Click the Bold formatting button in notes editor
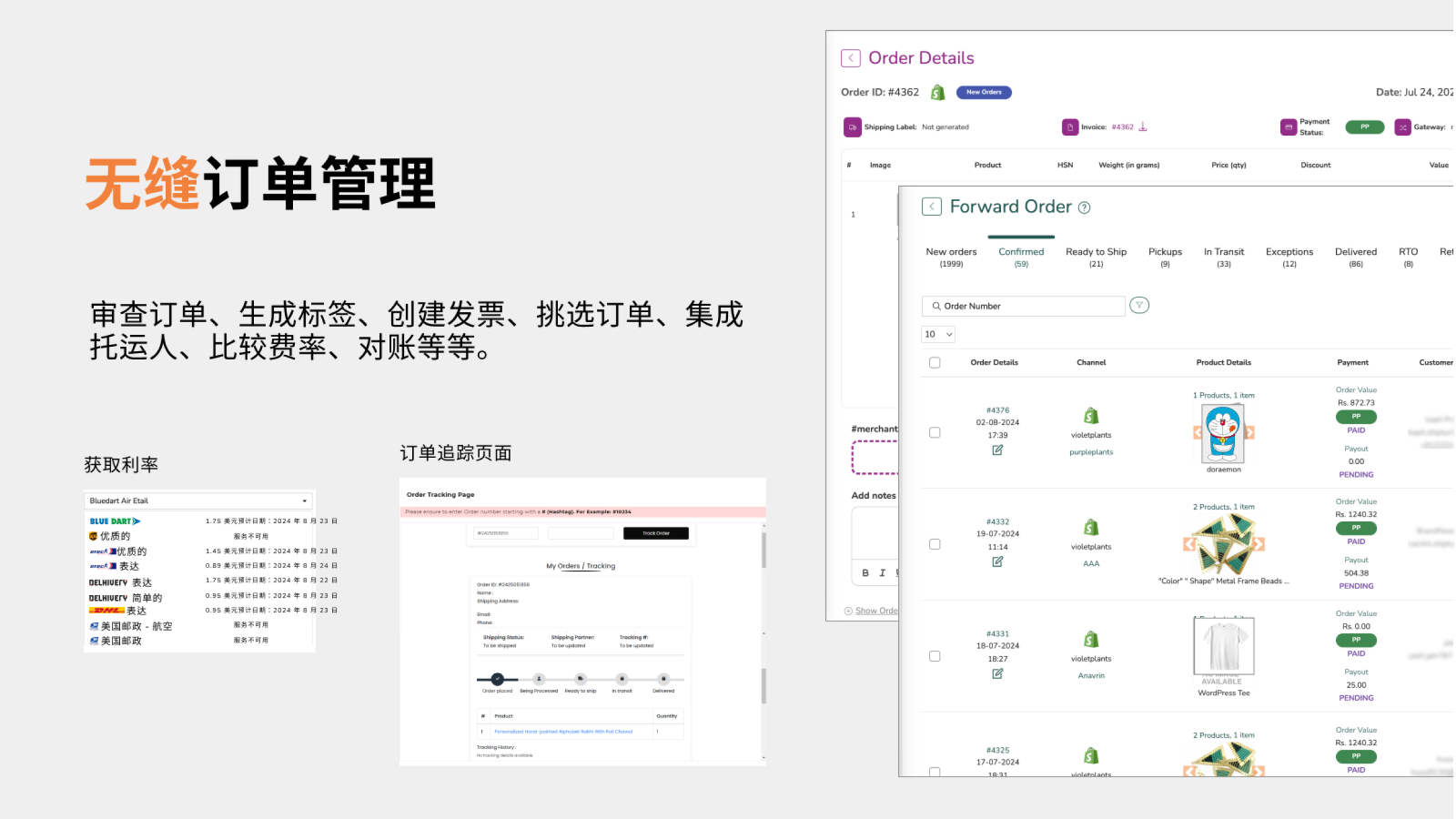1456x819 pixels. 865,573
